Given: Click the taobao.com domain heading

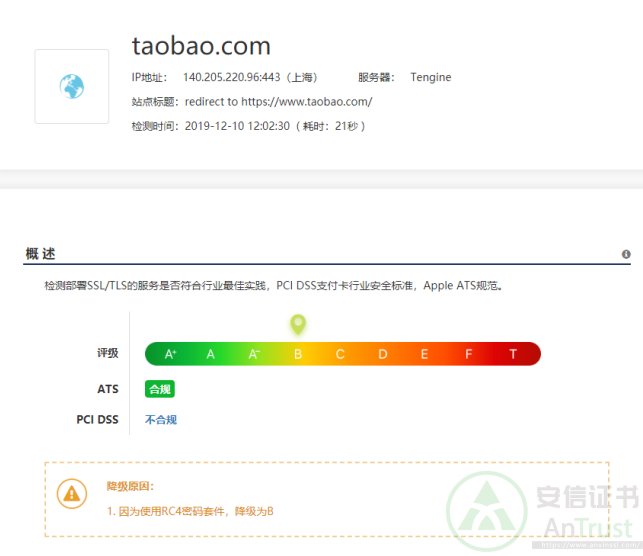Looking at the screenshot, I should [201, 46].
